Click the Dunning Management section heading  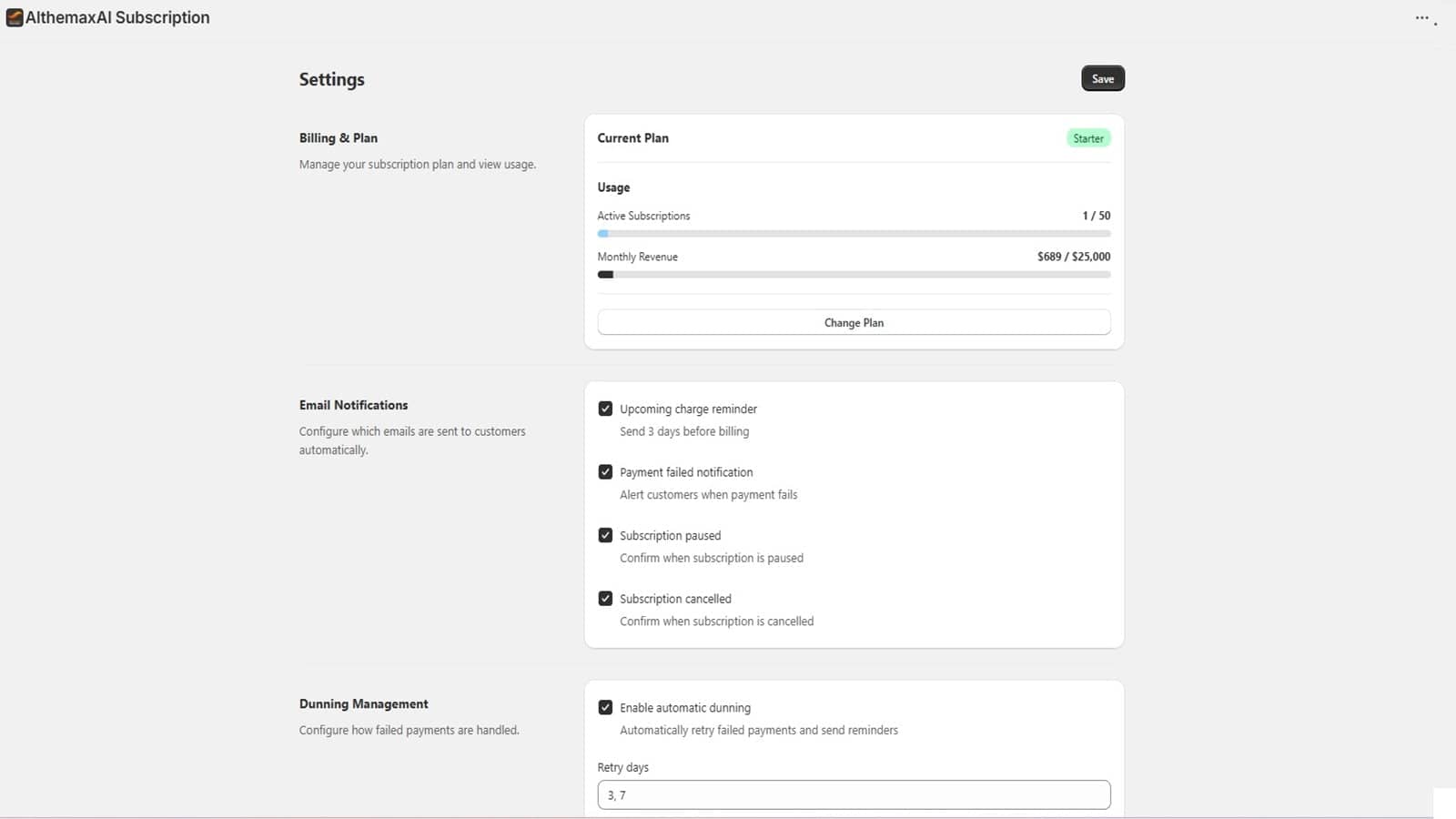[x=363, y=704]
